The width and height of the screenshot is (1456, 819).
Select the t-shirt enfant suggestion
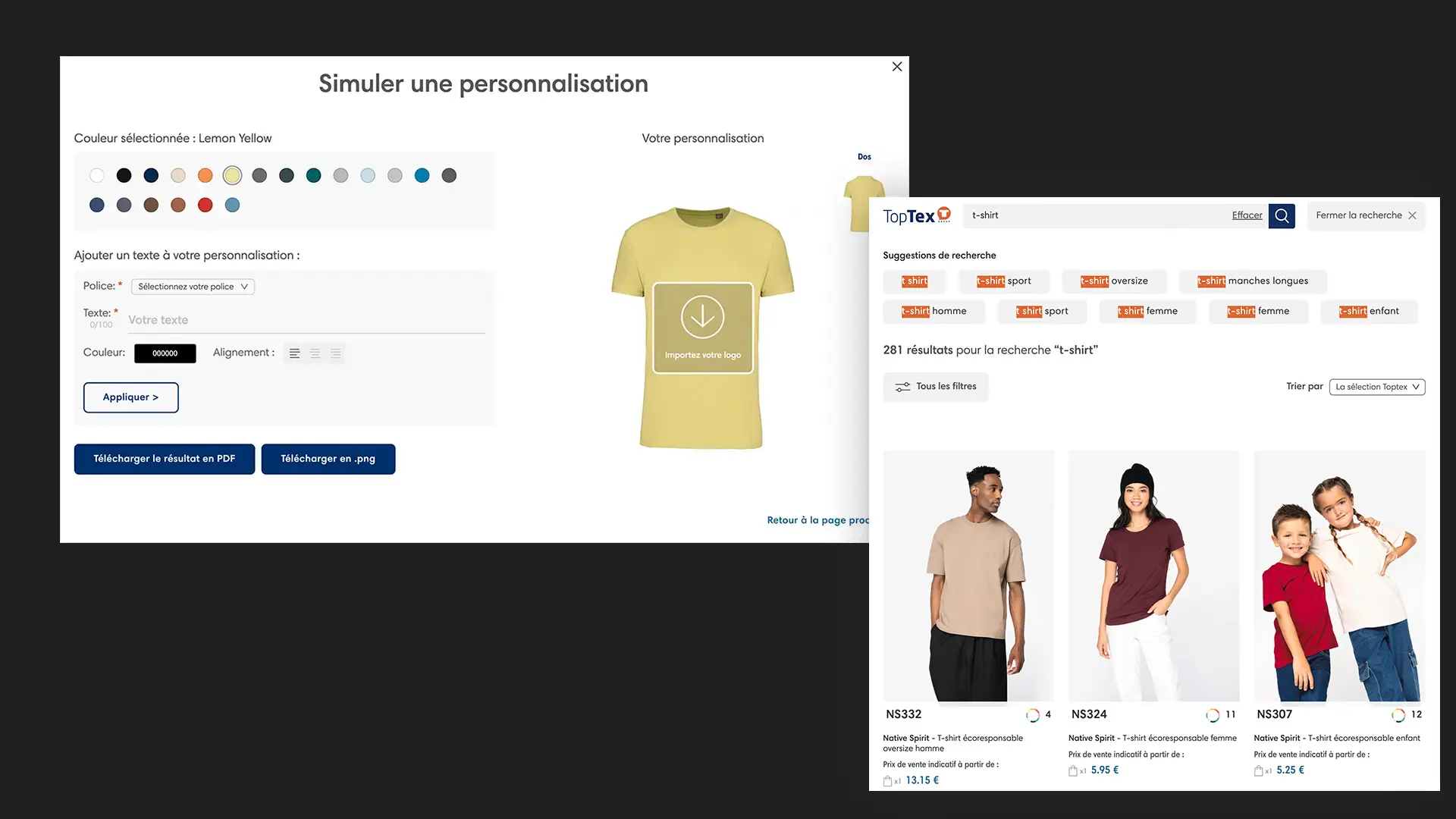click(1369, 312)
